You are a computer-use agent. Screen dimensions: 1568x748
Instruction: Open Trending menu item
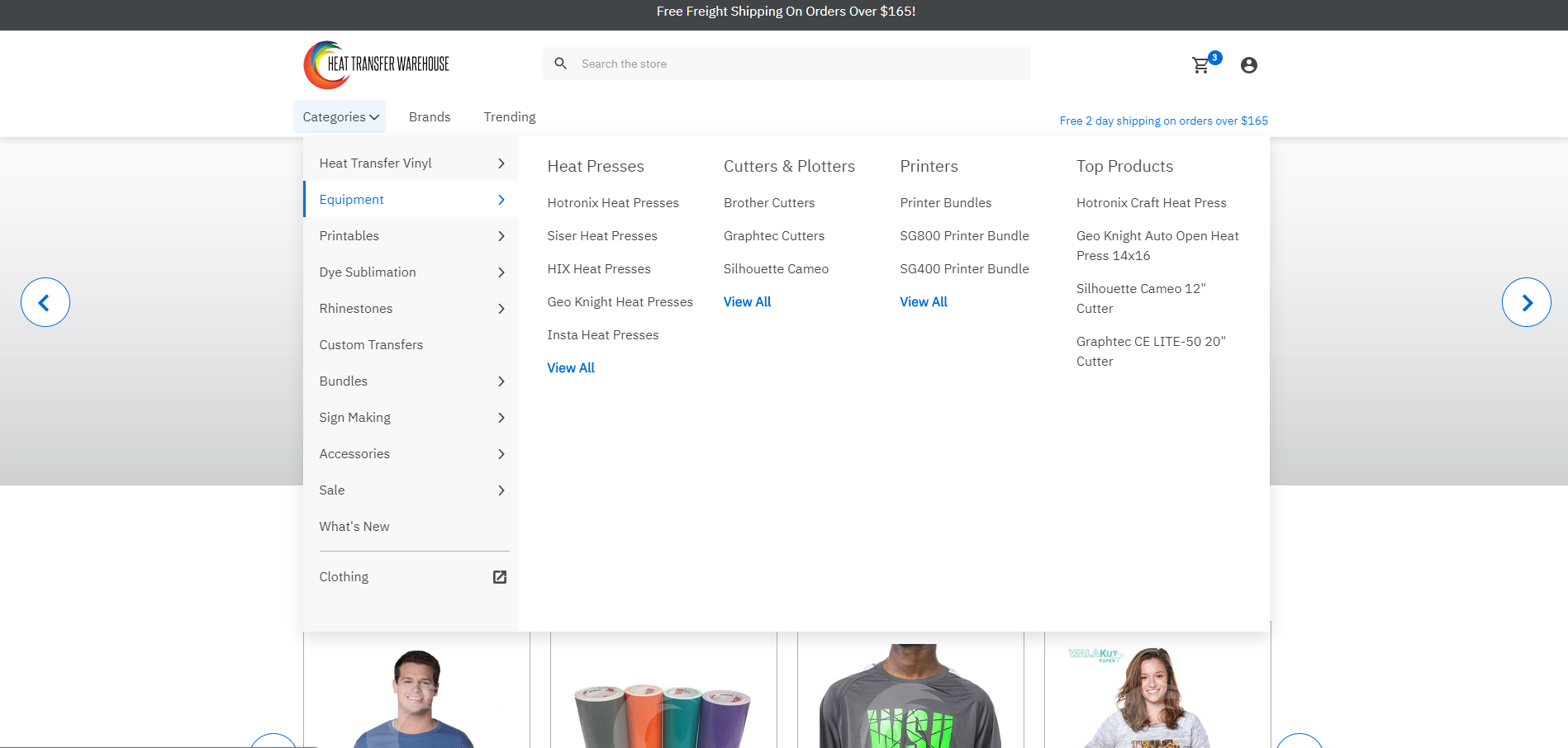coord(510,117)
